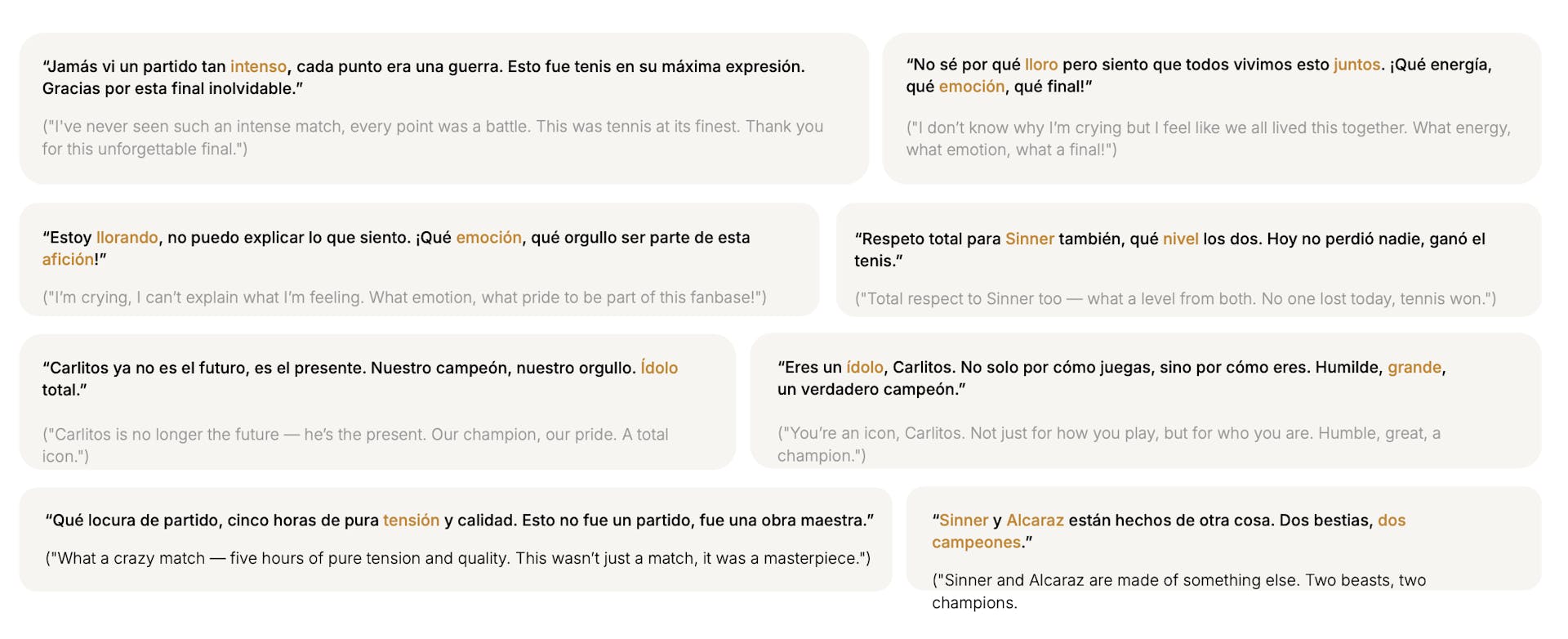Click the "You're an icon, Carlitos" translation text

pos(1108,434)
